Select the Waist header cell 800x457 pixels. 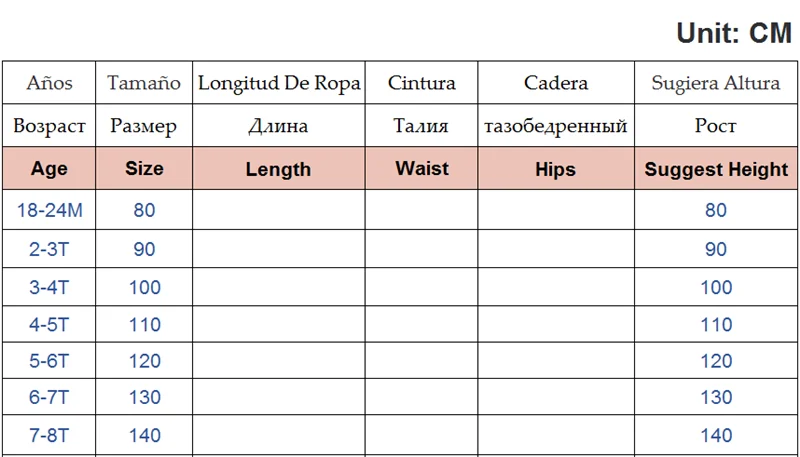[421, 168]
